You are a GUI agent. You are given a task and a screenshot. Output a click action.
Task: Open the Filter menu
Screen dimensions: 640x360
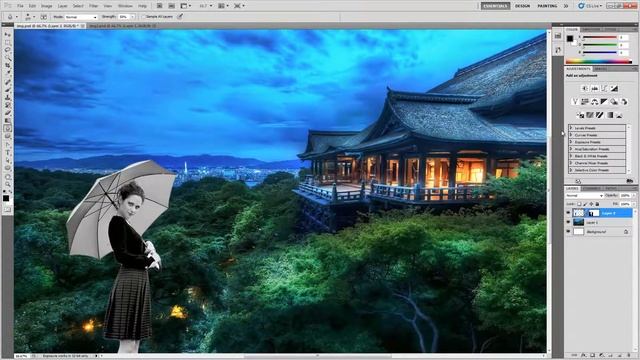click(x=93, y=6)
